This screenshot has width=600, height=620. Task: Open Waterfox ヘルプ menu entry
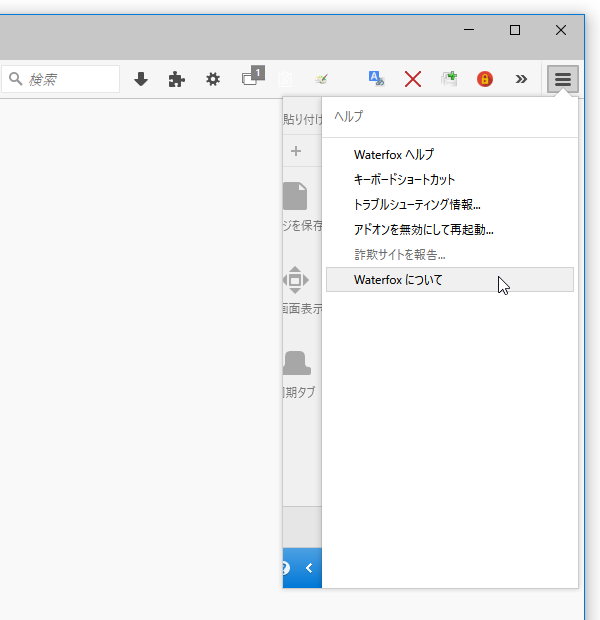click(450, 155)
